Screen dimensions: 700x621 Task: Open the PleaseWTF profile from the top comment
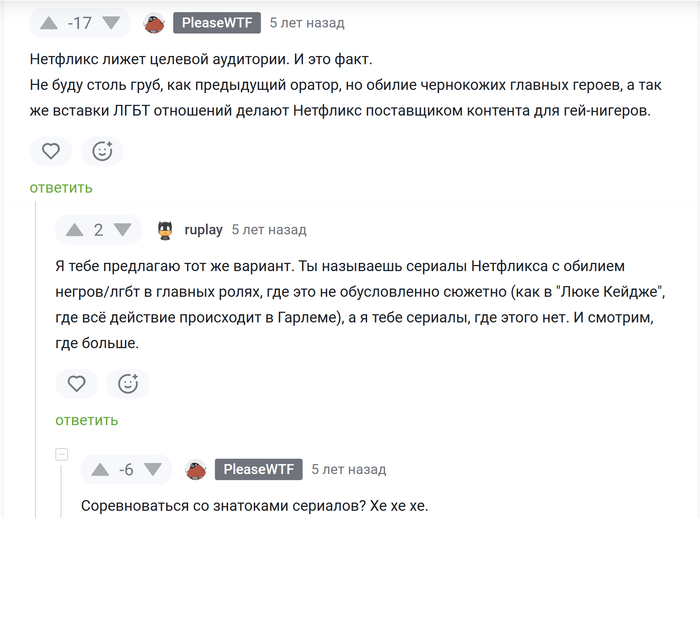(217, 23)
